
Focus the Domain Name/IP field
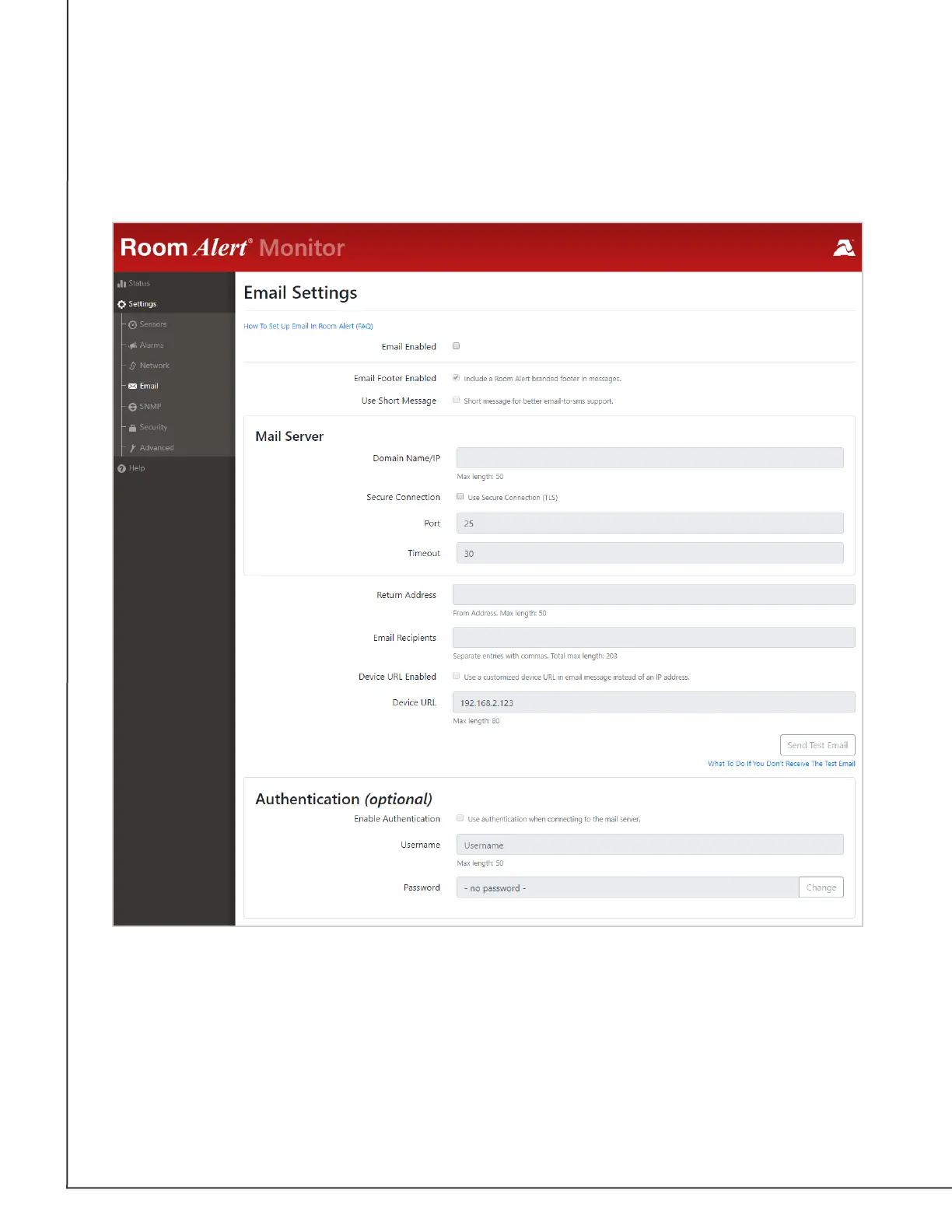pyautogui.click(x=650, y=458)
